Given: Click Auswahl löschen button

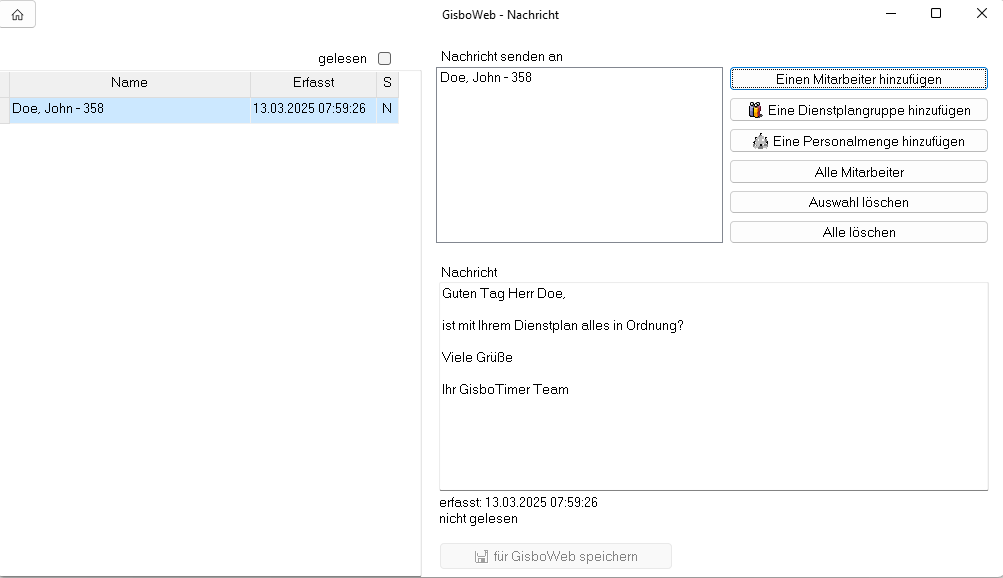Looking at the screenshot, I should tap(858, 202).
